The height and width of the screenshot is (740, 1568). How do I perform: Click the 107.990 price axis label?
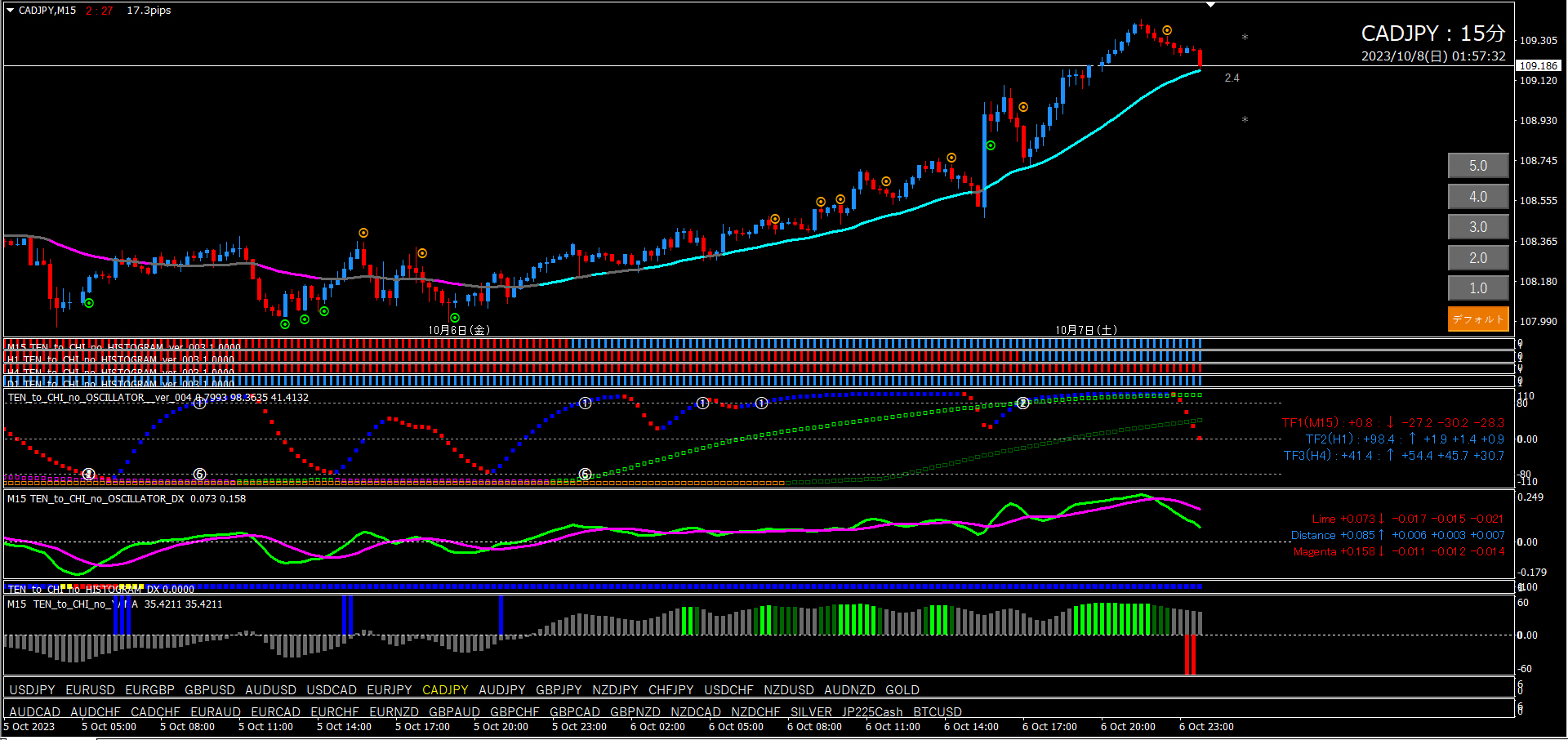(1538, 322)
